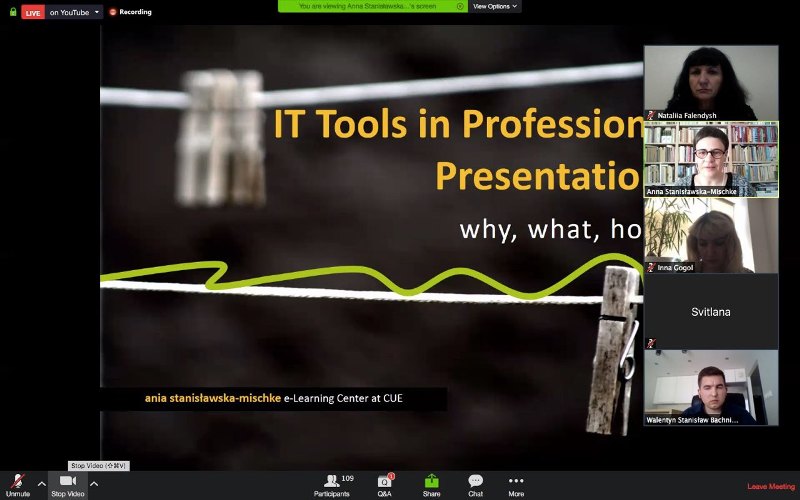
Task: Select the Svitlana participant tile
Action: tap(711, 312)
